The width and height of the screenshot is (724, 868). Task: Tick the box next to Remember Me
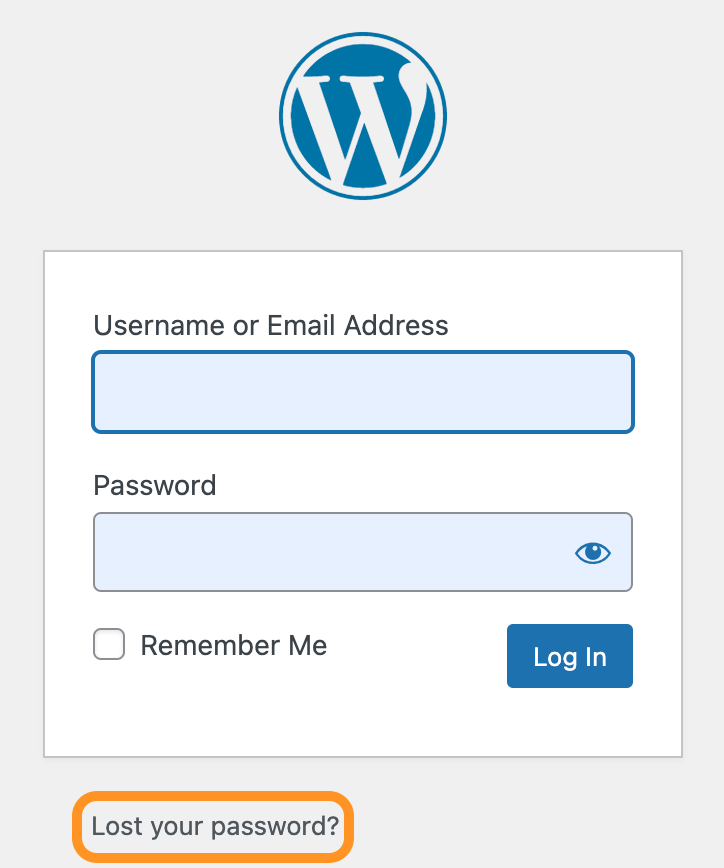(x=108, y=645)
